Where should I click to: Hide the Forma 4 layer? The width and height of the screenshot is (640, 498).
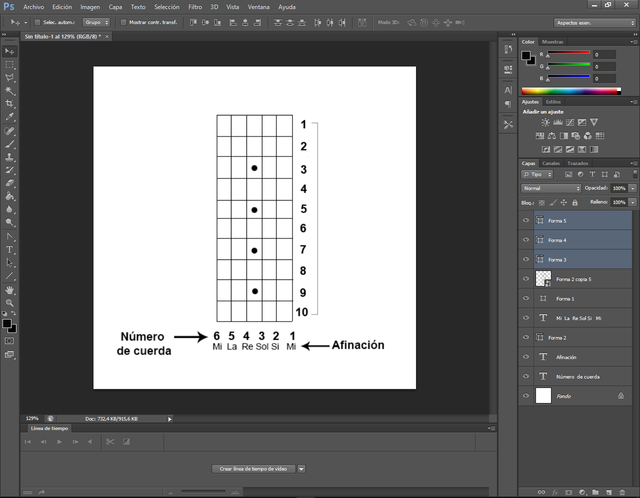[526, 240]
